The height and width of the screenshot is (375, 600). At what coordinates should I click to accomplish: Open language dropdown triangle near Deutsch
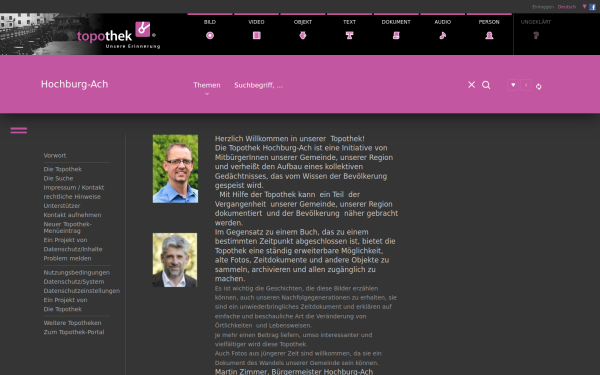(584, 7)
